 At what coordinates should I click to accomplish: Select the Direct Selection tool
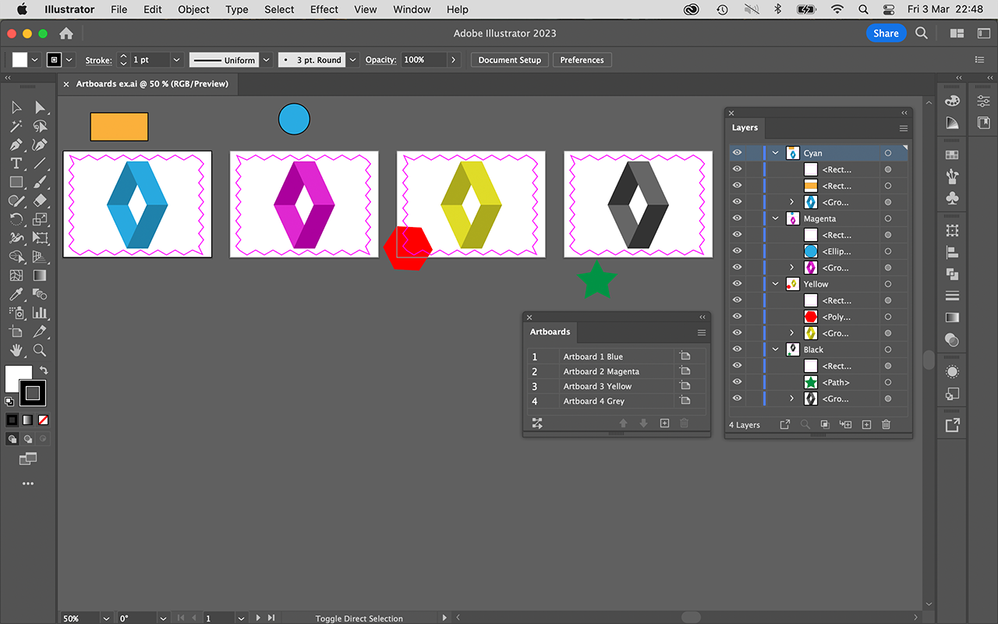tap(40, 108)
